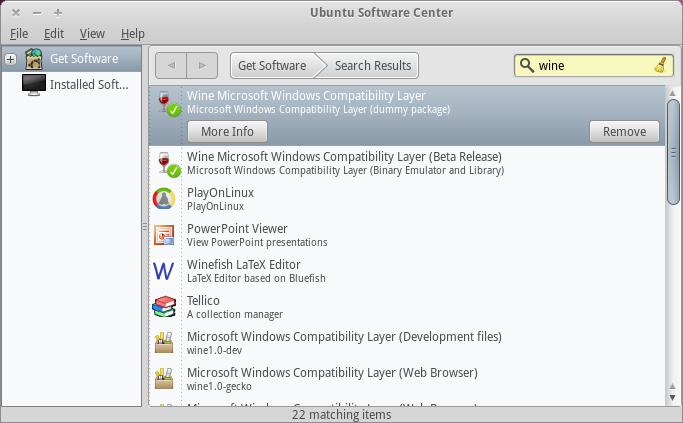Click the More Info button
Image resolution: width=683 pixels, height=423 pixels.
coord(227,132)
